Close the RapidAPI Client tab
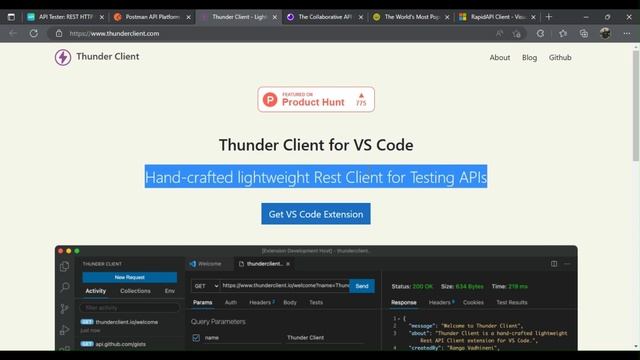 point(533,17)
